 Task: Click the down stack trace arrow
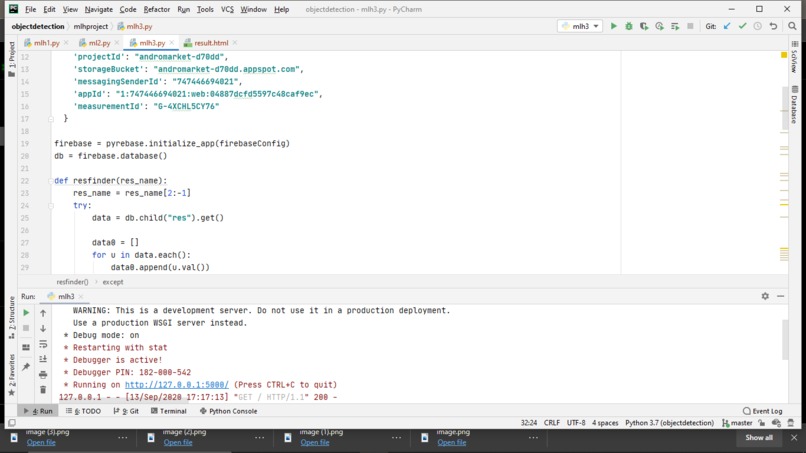[43, 329]
